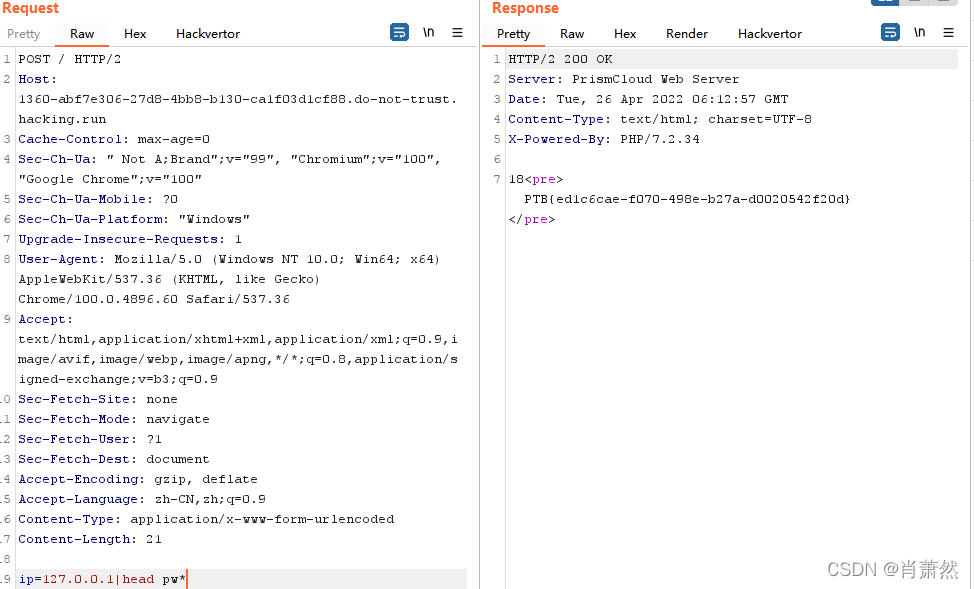The height and width of the screenshot is (589, 974).
Task: Click the 'Sec-Fetch-User: ?1' header
Action: click(89, 439)
